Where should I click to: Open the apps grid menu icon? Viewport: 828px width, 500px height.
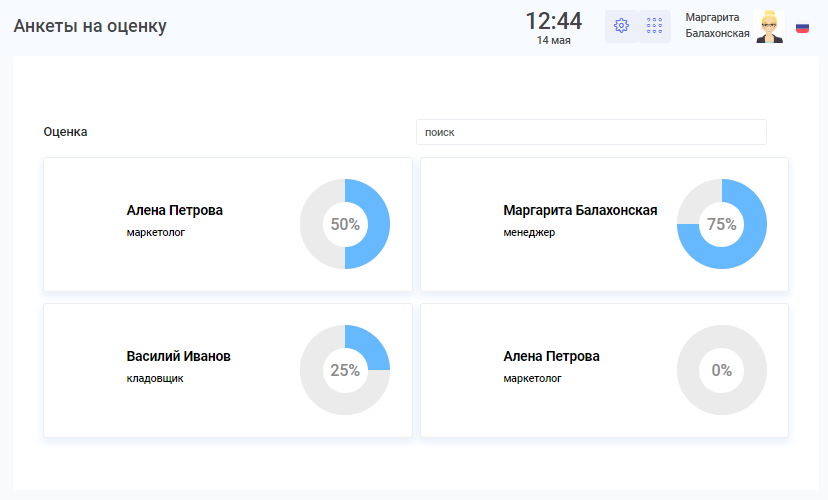[x=655, y=26]
